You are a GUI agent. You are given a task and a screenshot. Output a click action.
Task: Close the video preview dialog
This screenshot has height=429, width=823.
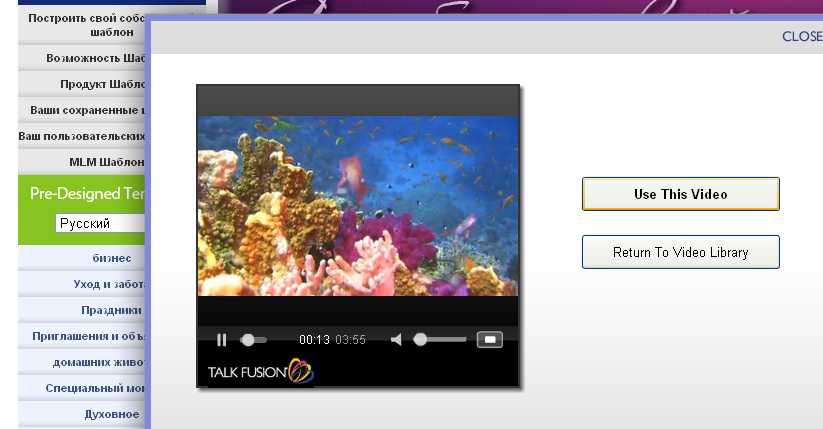(x=802, y=36)
